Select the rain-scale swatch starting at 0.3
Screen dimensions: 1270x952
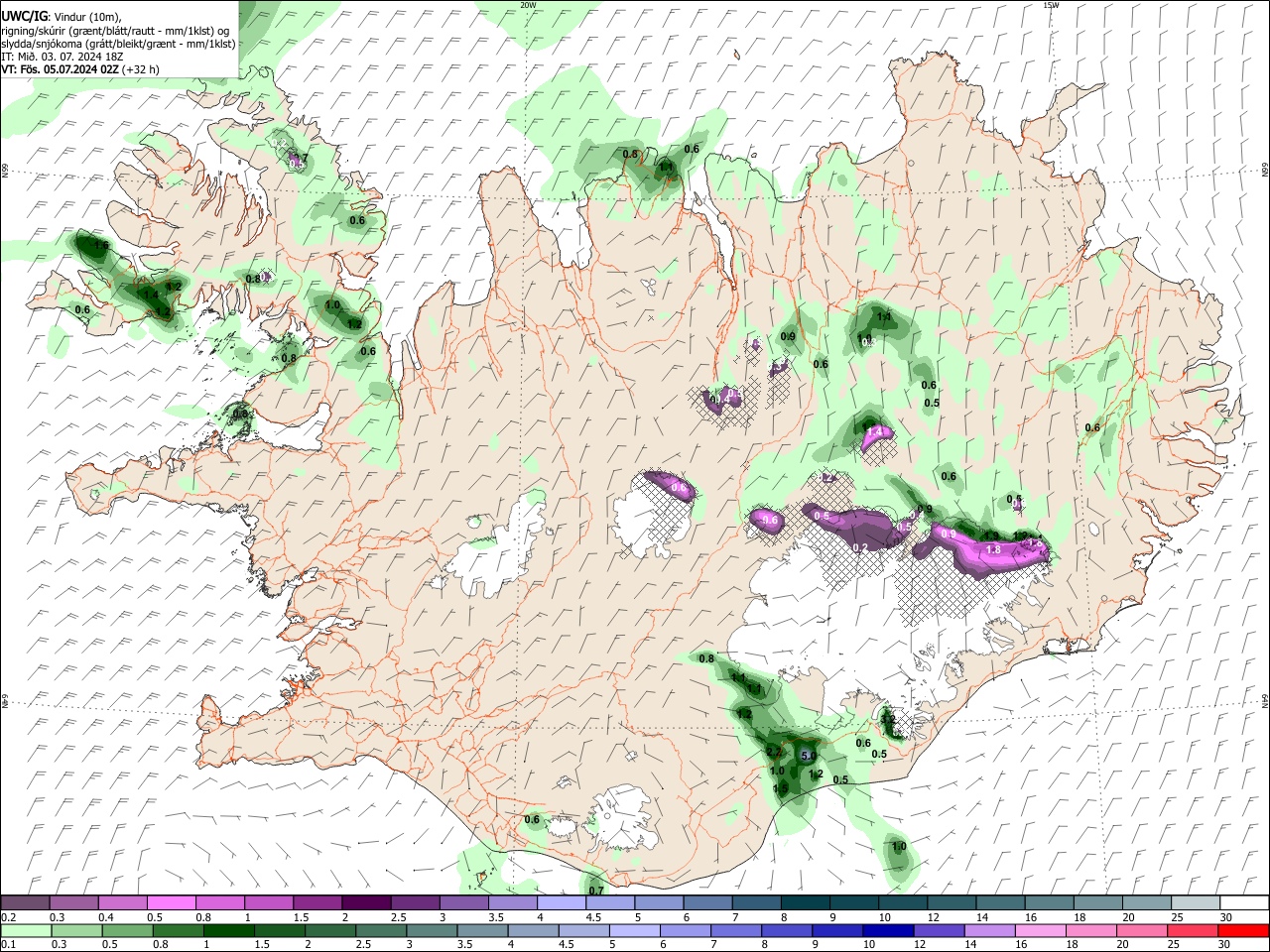[76, 931]
